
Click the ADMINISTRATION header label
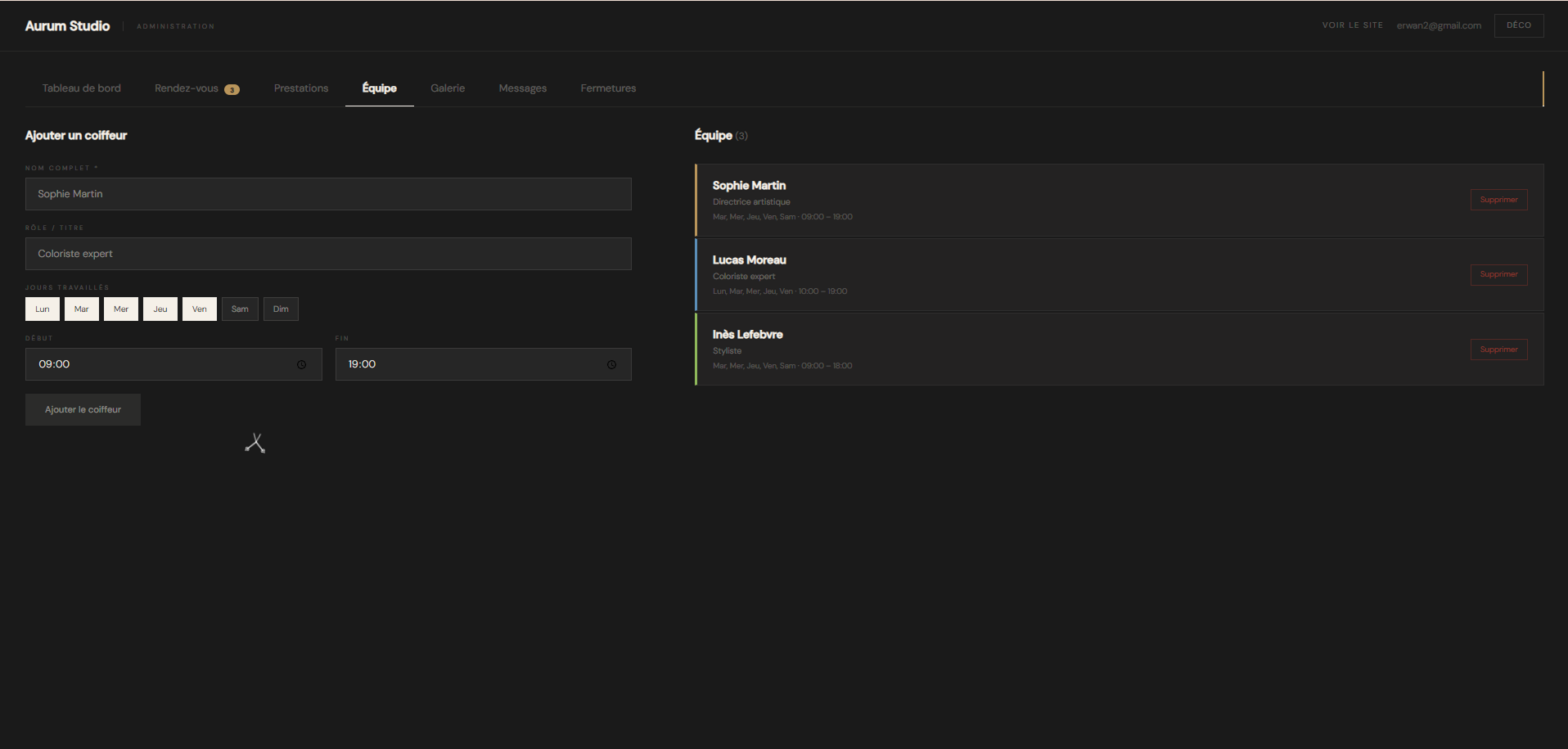pos(176,26)
